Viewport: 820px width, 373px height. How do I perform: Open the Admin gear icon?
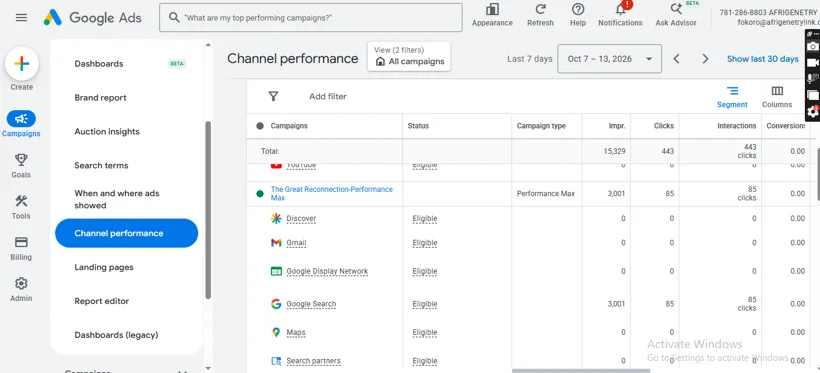point(21,284)
